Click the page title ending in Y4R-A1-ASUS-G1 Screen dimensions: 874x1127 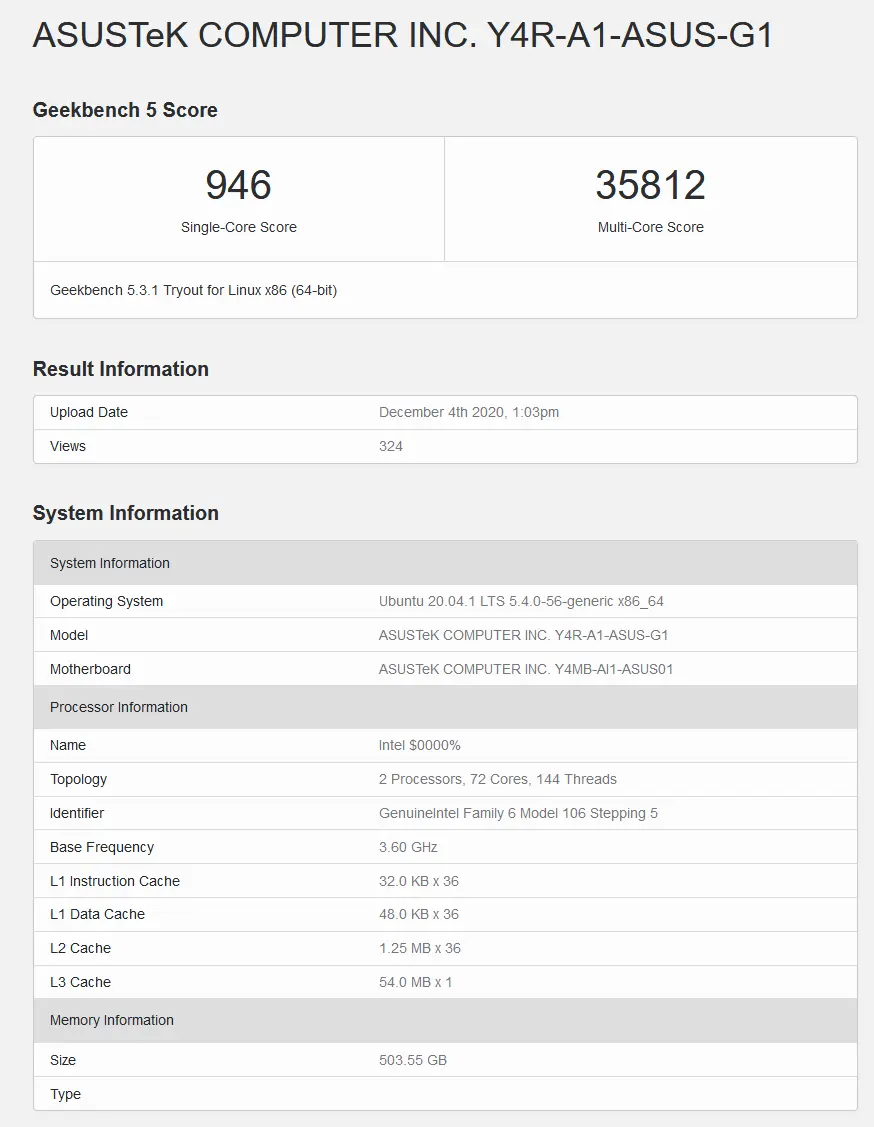(402, 35)
